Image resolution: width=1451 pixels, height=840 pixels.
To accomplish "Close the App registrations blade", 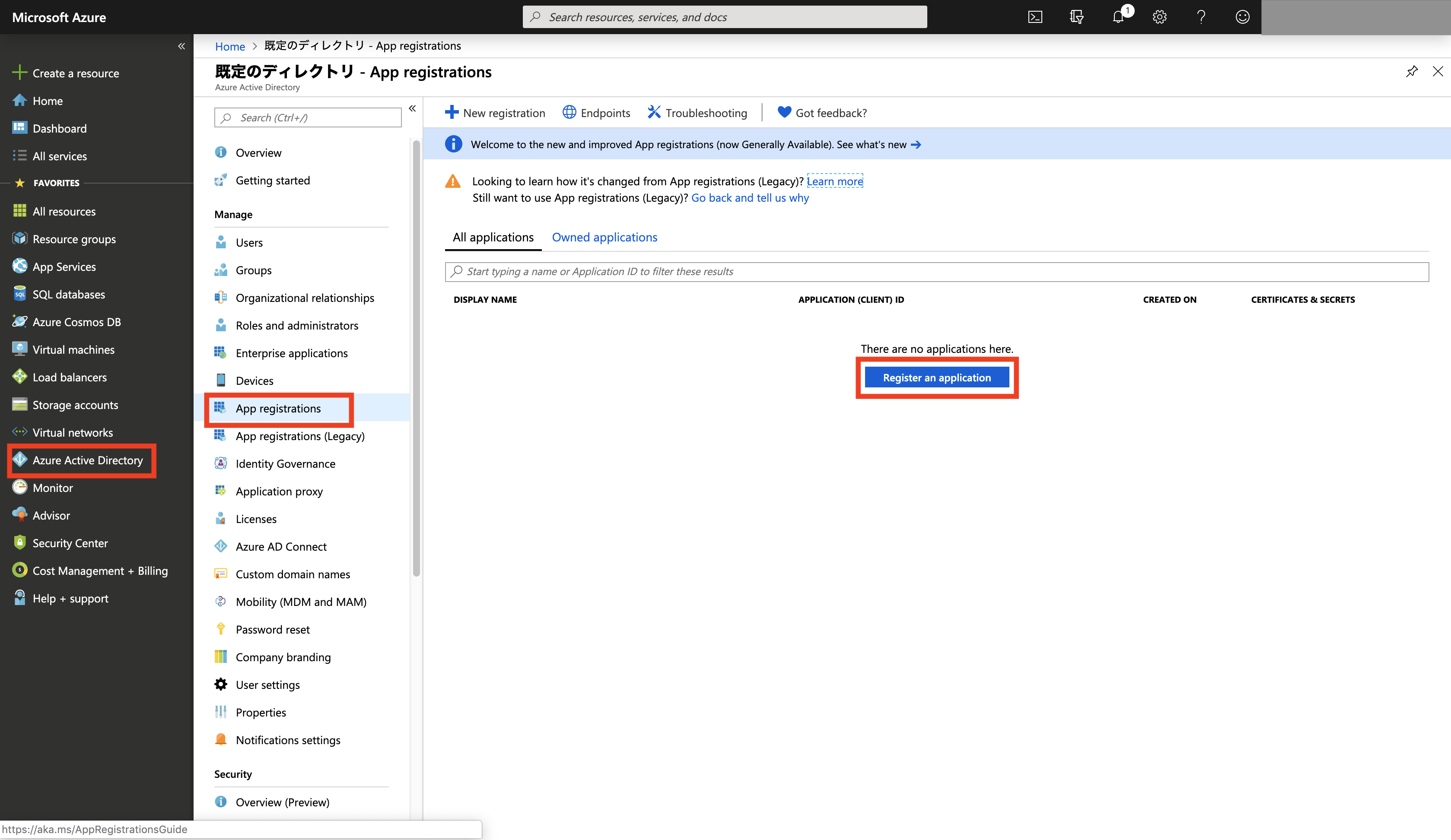I will tap(1438, 71).
